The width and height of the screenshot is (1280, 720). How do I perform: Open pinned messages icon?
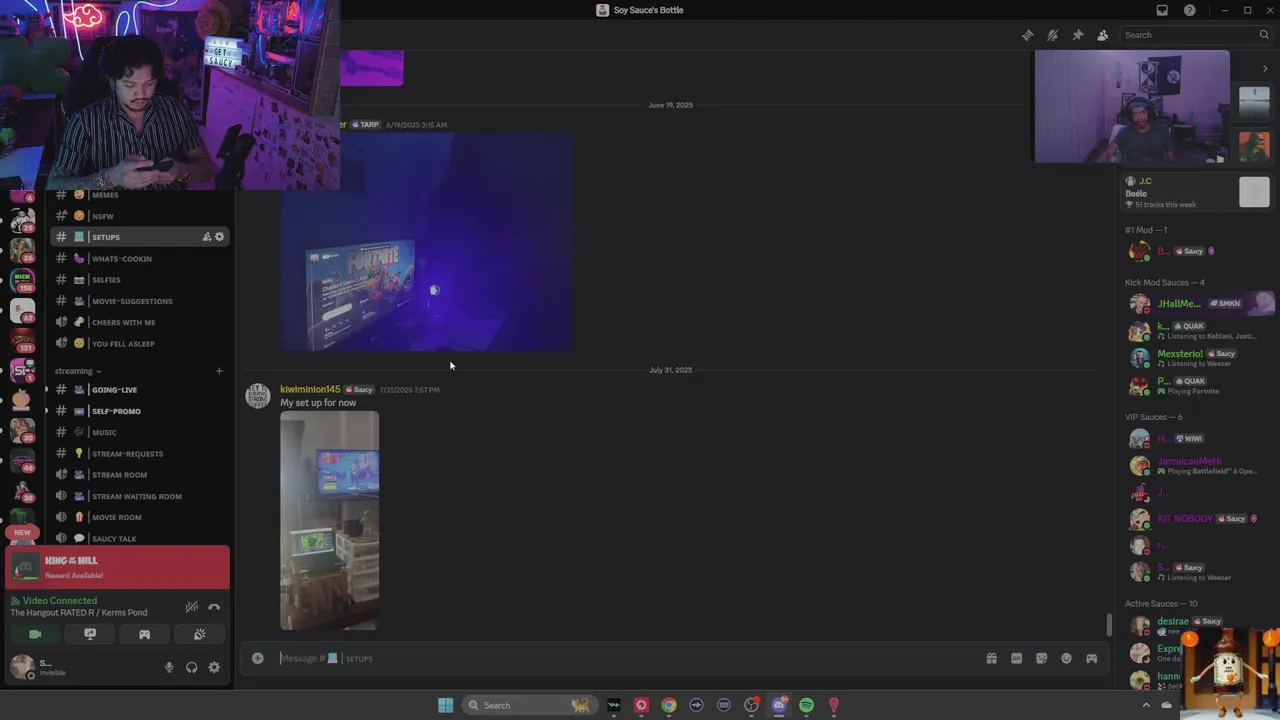[x=1077, y=35]
